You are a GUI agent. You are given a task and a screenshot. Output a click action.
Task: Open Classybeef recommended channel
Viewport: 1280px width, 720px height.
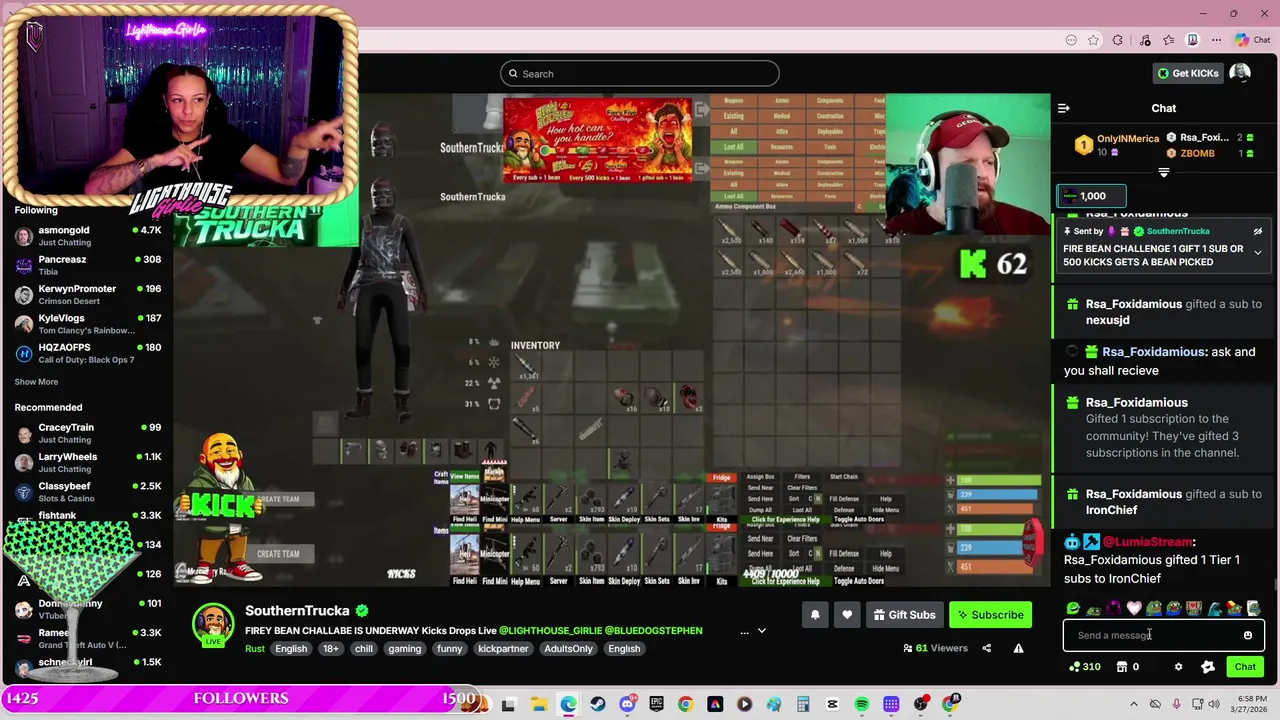coord(88,491)
